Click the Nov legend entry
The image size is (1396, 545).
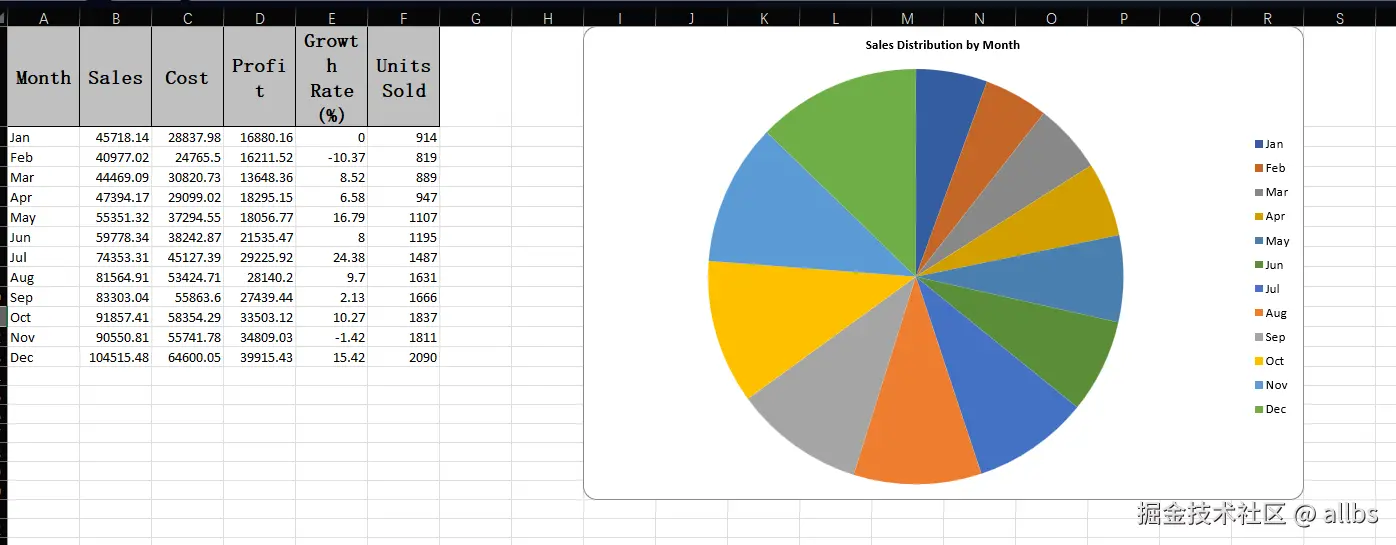click(1271, 385)
